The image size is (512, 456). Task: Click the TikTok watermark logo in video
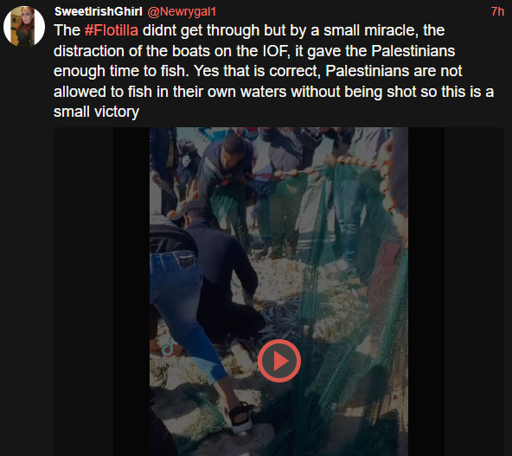(168, 347)
